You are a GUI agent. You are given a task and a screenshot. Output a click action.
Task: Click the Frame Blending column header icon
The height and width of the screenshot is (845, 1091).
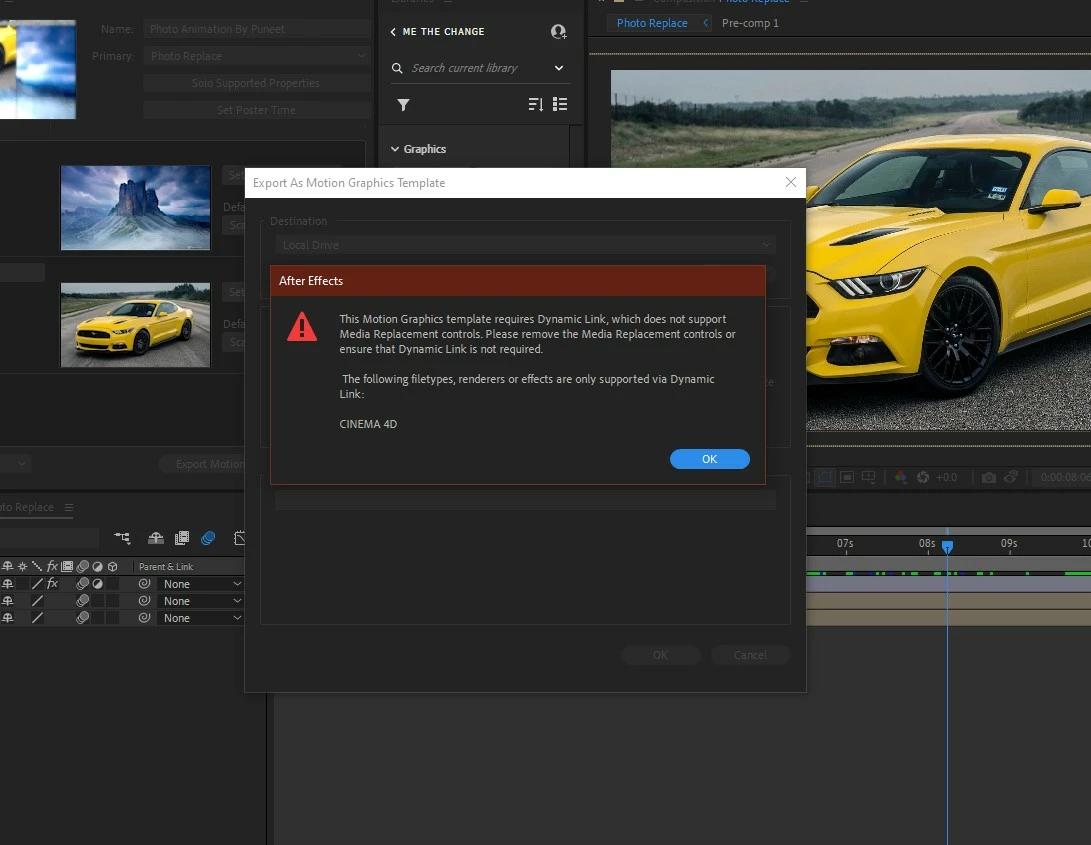(x=67, y=567)
